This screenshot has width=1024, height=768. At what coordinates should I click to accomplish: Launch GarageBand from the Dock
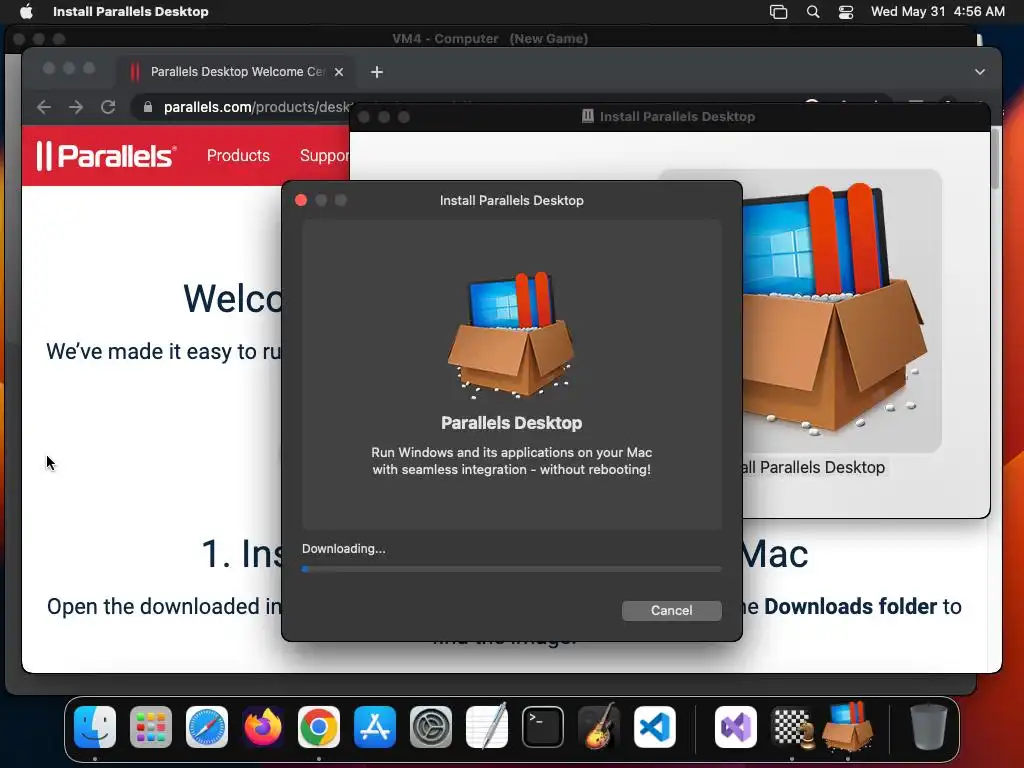[599, 726]
